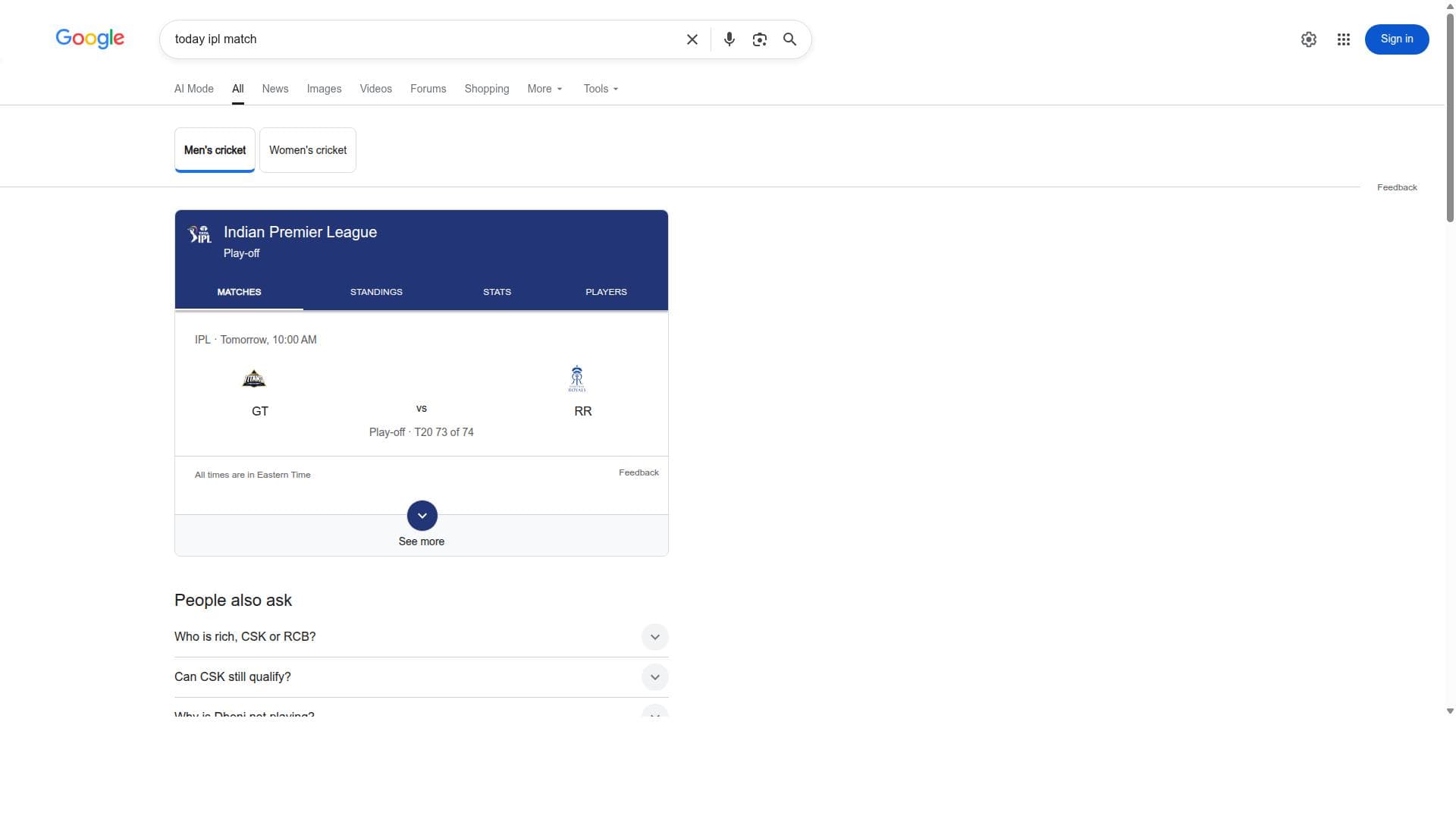This screenshot has width=1456, height=819.
Task: Switch to the PLAYERS tab
Action: 606,292
